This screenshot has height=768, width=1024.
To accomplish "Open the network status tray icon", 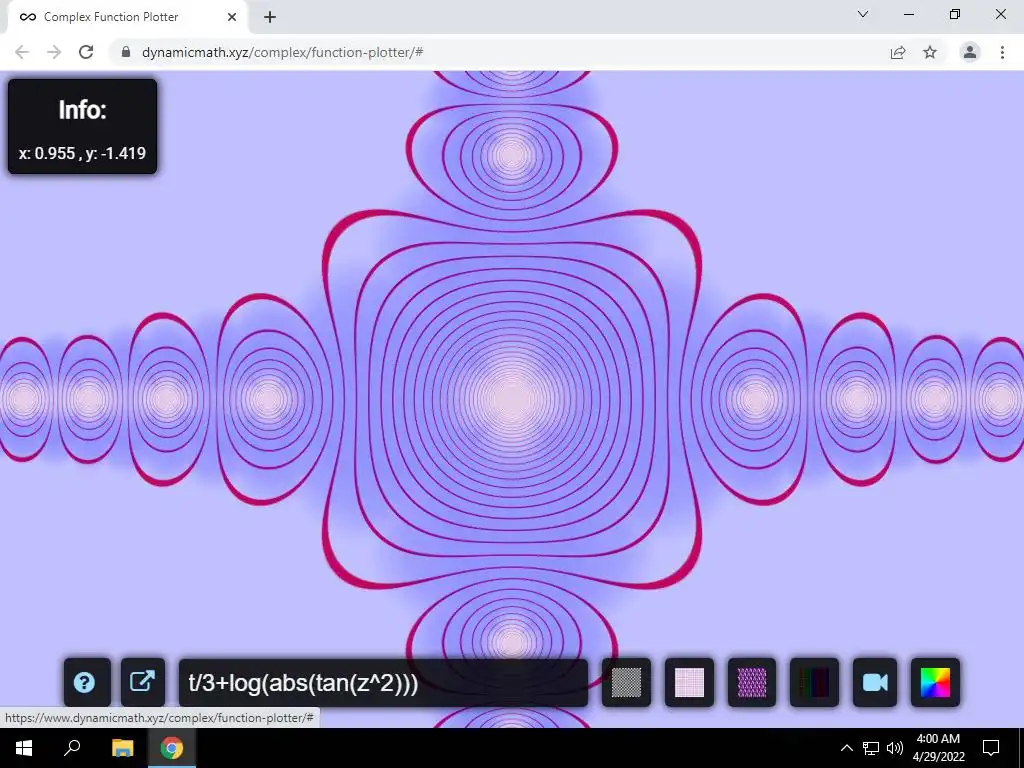I will click(871, 748).
